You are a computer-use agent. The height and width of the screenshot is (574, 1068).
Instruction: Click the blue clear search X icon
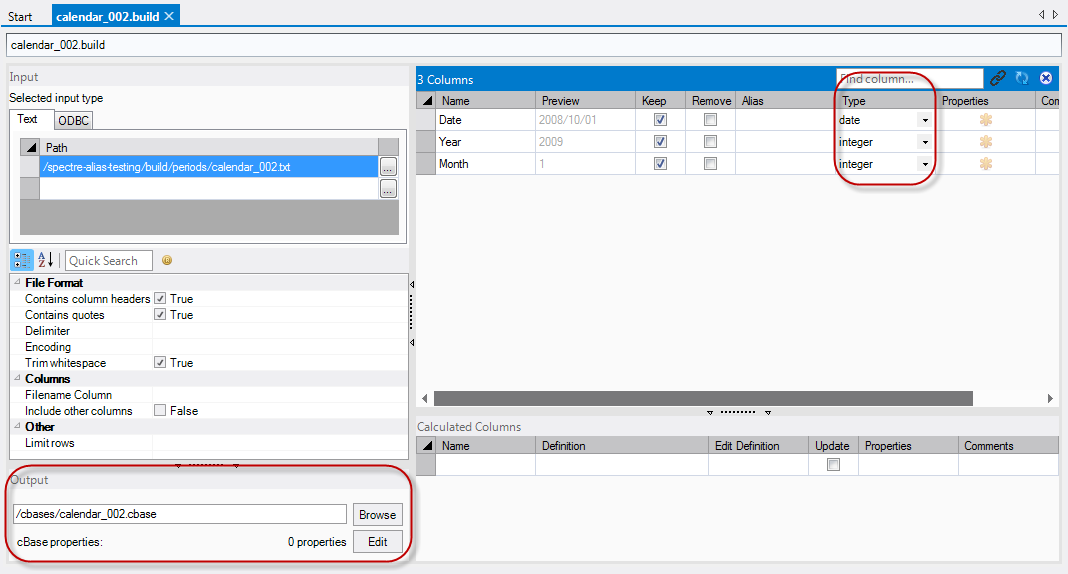tap(1046, 78)
